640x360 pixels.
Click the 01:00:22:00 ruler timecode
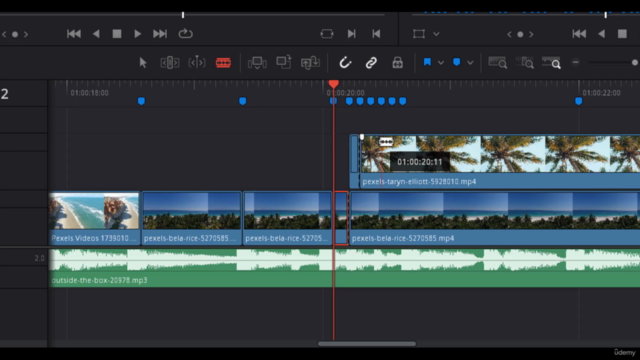point(602,93)
